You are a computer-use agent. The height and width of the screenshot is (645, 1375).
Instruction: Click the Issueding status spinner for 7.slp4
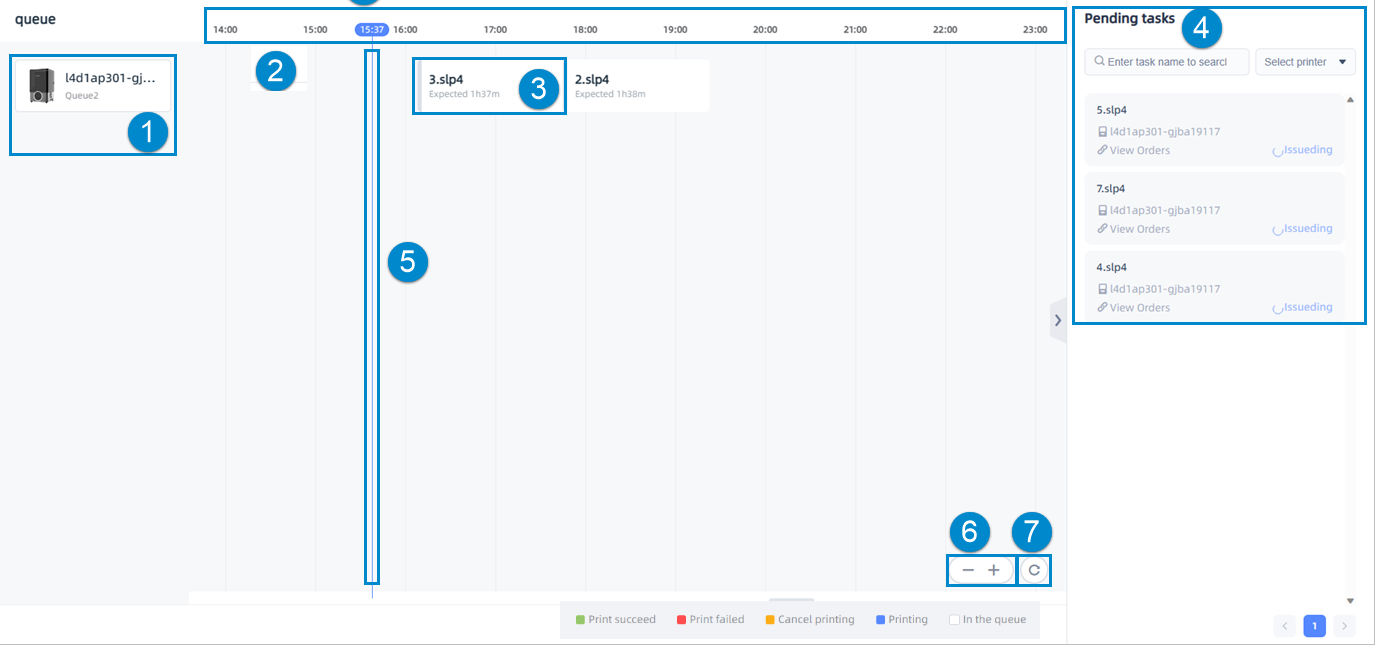click(x=1277, y=229)
